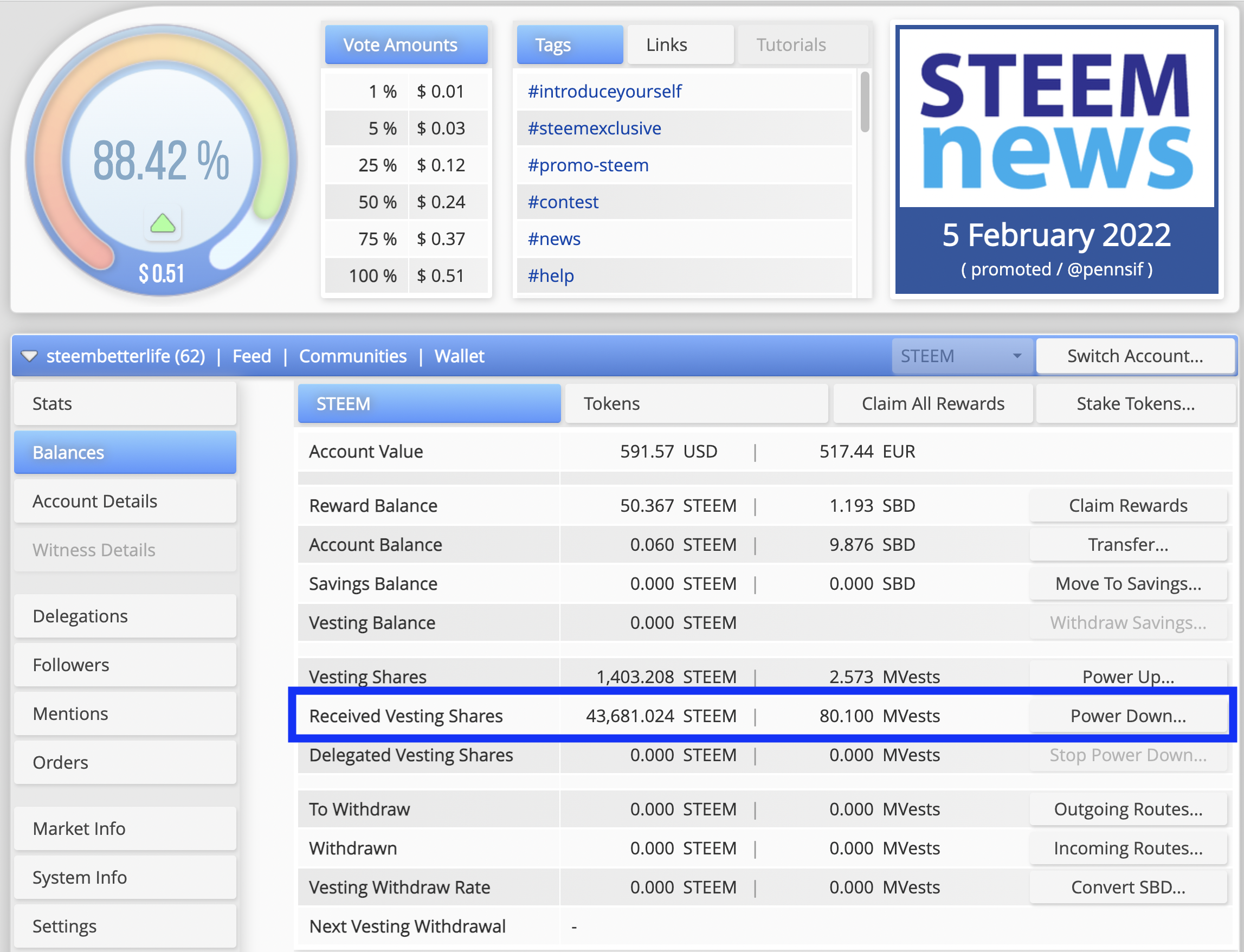1244x952 pixels.
Task: Open the Stats sidebar section
Action: [x=125, y=403]
